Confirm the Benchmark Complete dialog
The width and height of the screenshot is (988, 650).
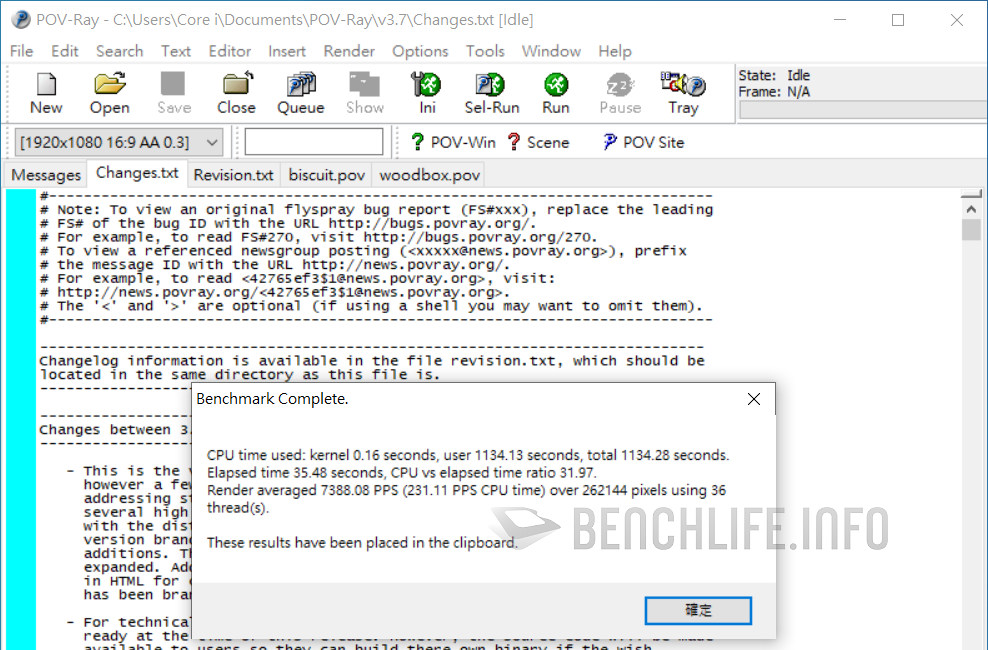coord(698,610)
